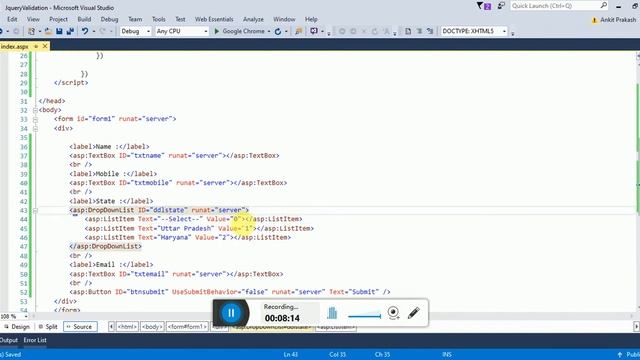Click the document icon left of DOCTYPE

(408, 31)
